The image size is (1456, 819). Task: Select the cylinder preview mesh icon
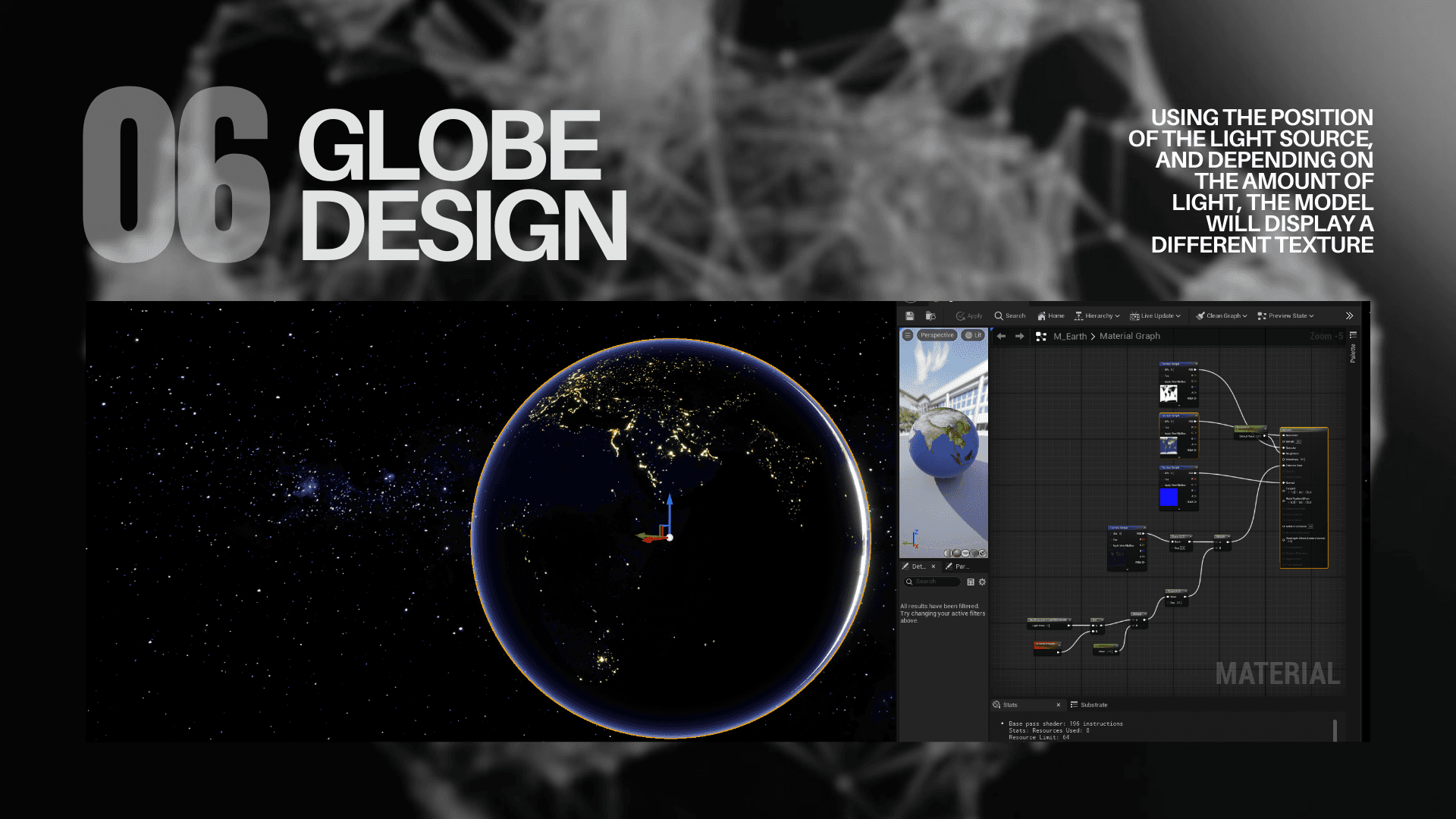coord(948,553)
